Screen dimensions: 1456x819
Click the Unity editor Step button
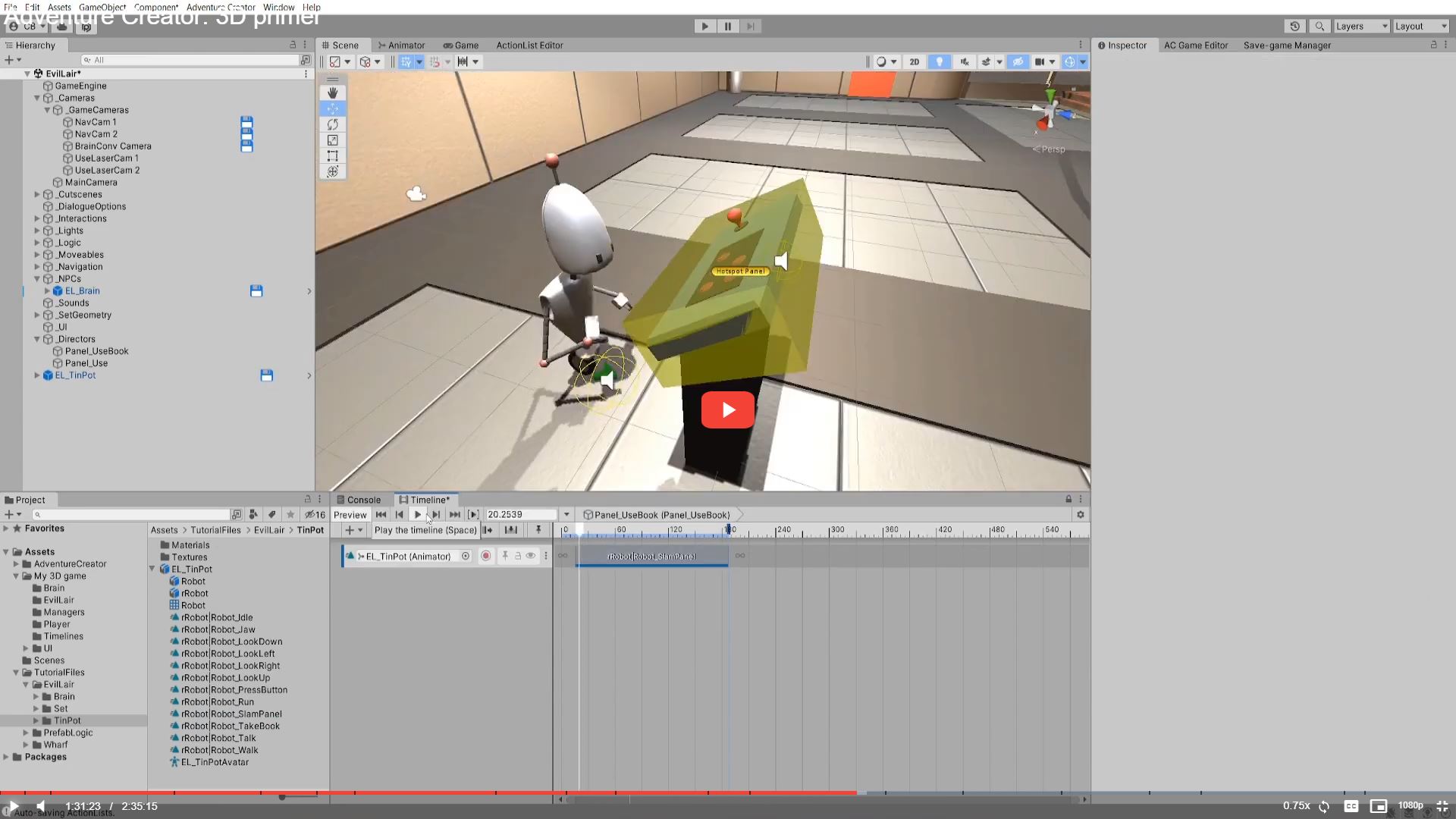(x=751, y=27)
